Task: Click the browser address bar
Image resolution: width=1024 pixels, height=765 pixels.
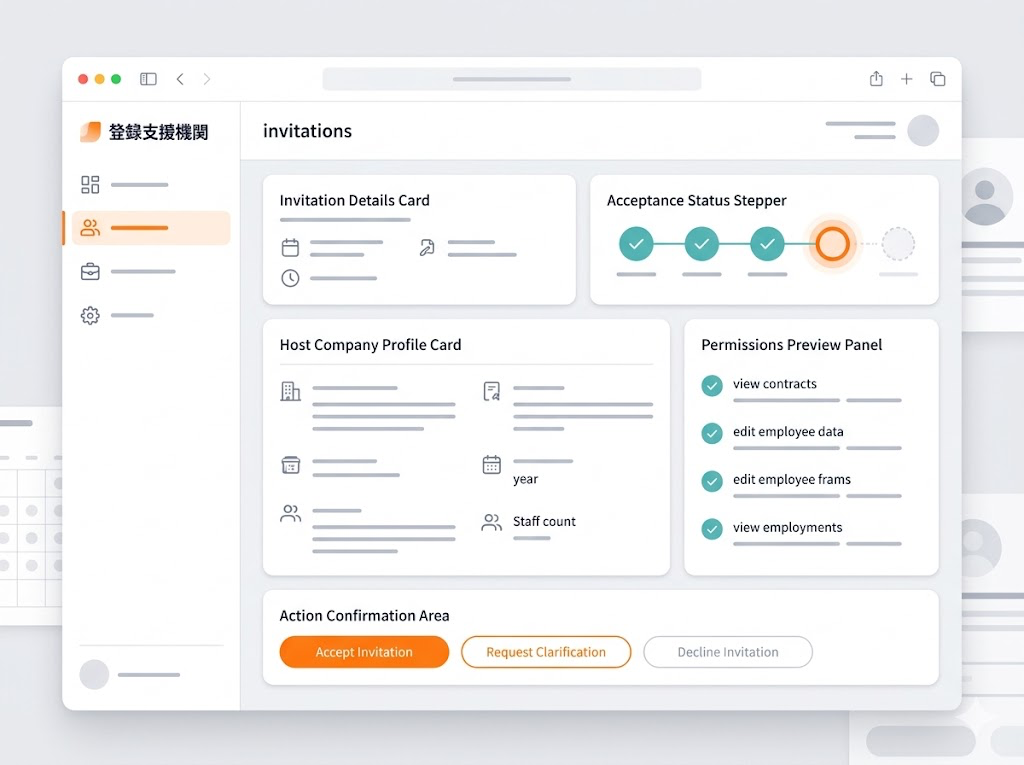Action: coord(512,79)
